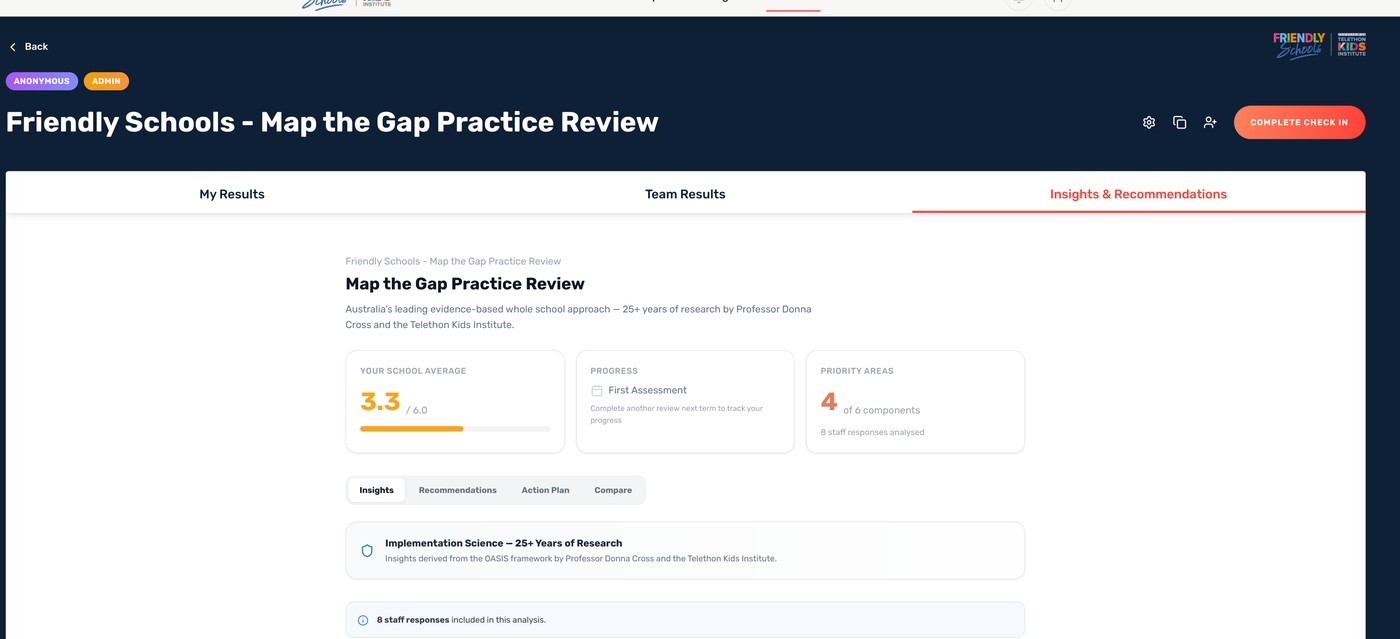1400x639 pixels.
Task: Click the Admin badge
Action: (x=106, y=81)
